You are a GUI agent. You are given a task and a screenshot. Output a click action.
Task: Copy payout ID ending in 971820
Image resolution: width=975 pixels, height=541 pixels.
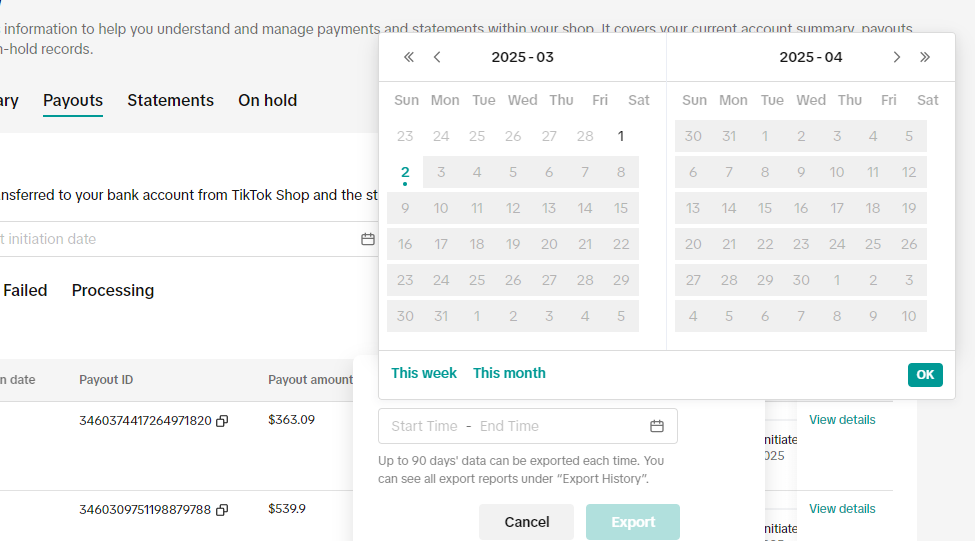222,421
